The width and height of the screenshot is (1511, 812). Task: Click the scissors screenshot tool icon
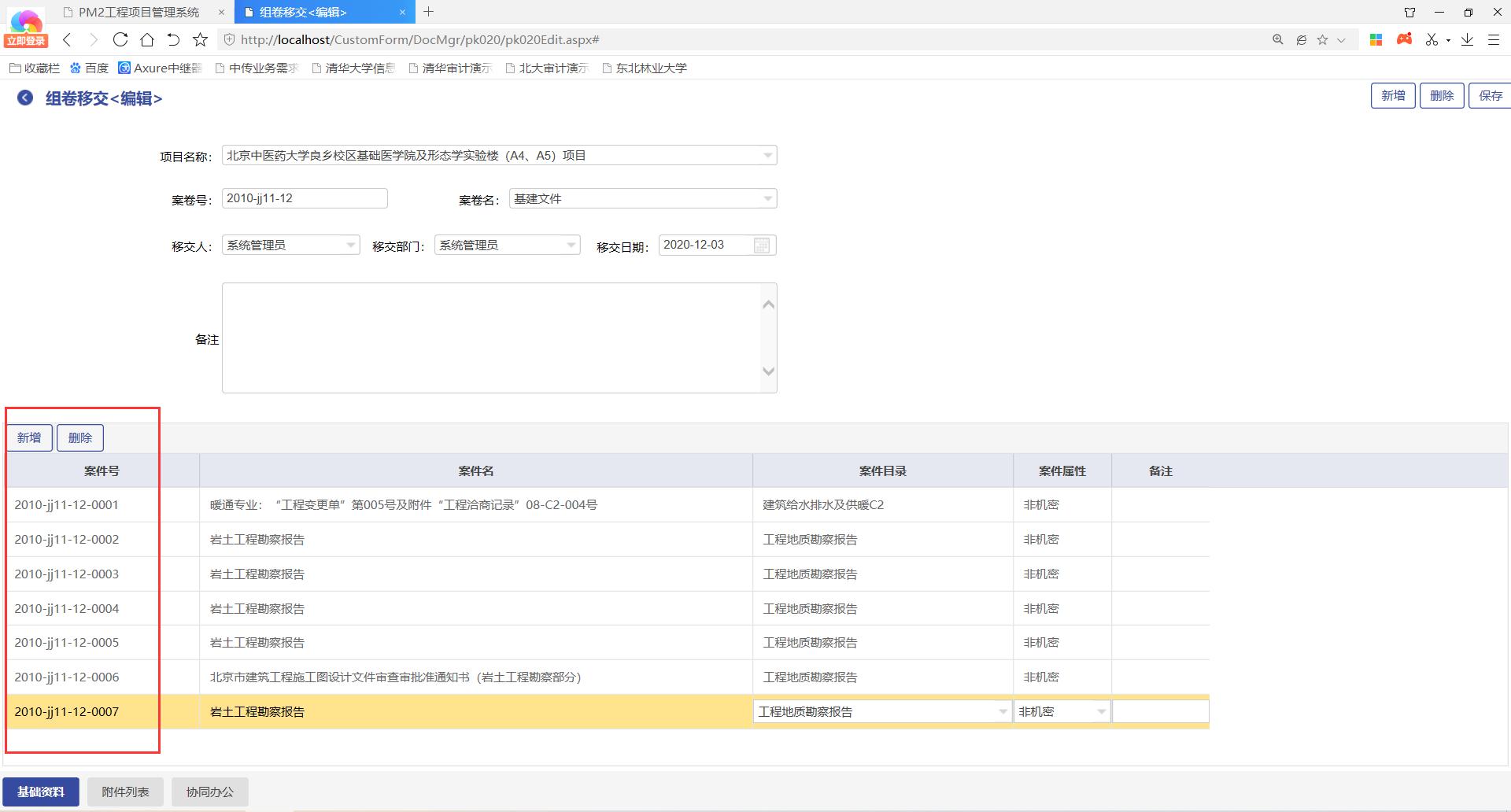[1432, 39]
